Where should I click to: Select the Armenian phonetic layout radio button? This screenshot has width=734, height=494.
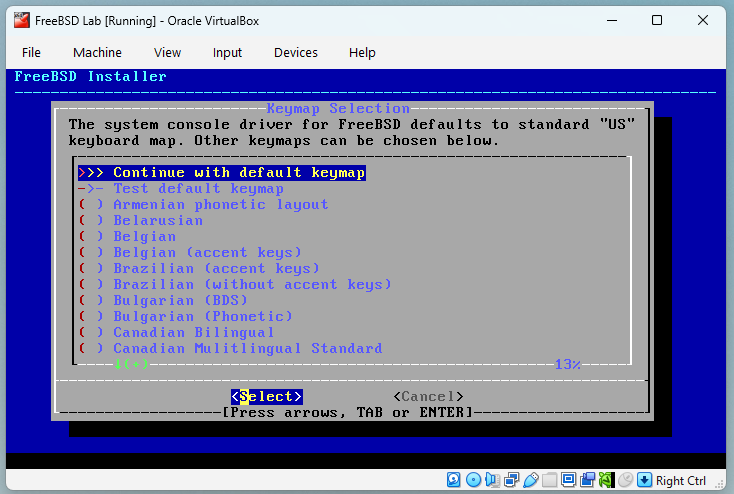pos(91,205)
